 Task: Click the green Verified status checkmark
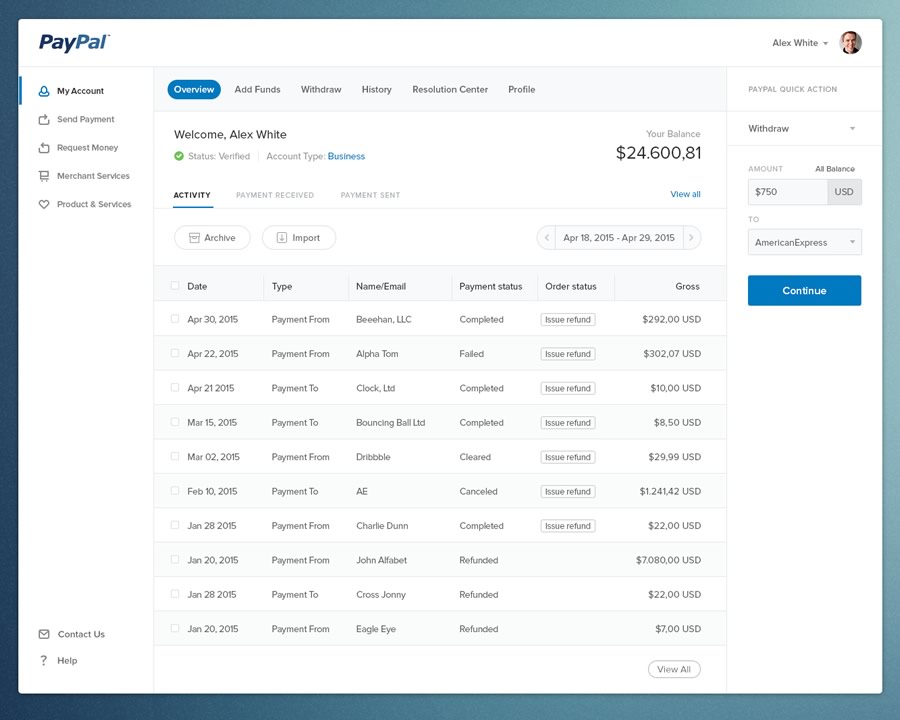[179, 156]
